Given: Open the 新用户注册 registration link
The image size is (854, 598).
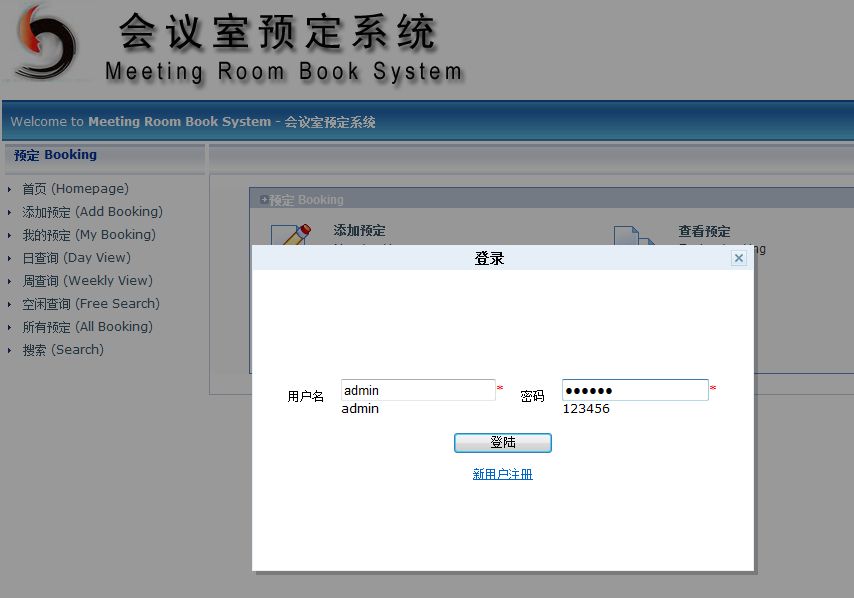Looking at the screenshot, I should pos(503,476).
